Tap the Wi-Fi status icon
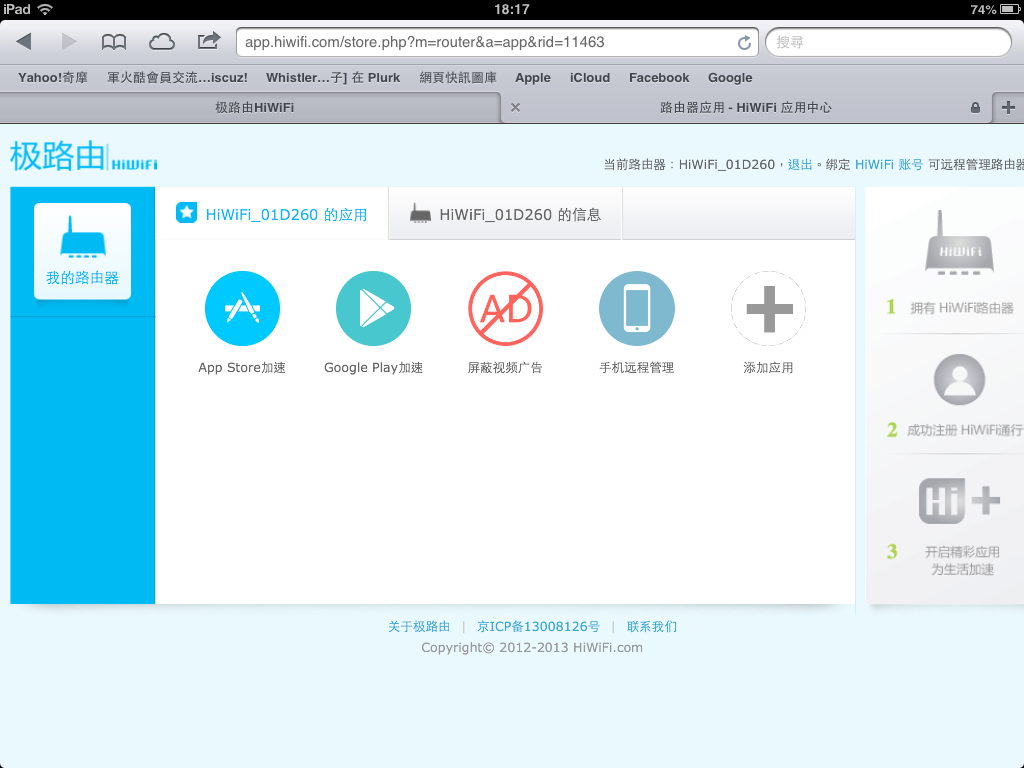The image size is (1024, 768). pyautogui.click(x=45, y=9)
